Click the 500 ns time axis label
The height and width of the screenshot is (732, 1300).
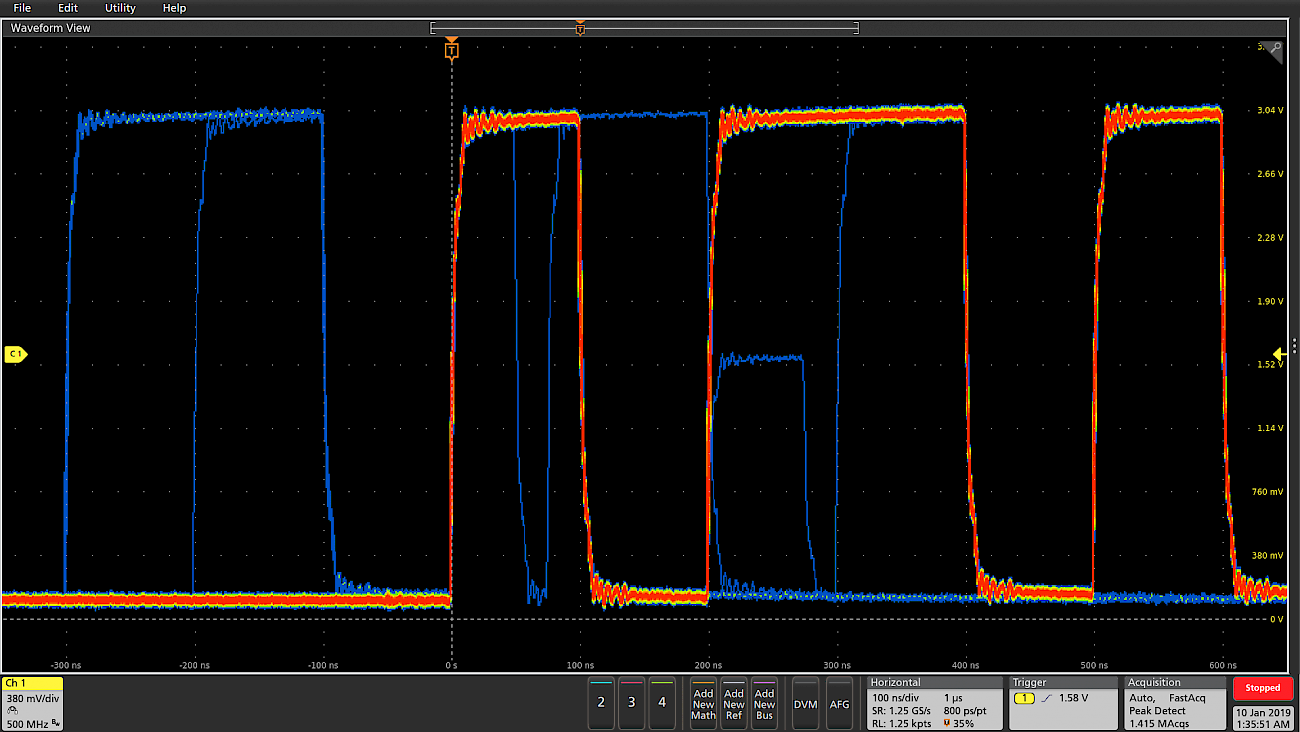(x=1094, y=665)
